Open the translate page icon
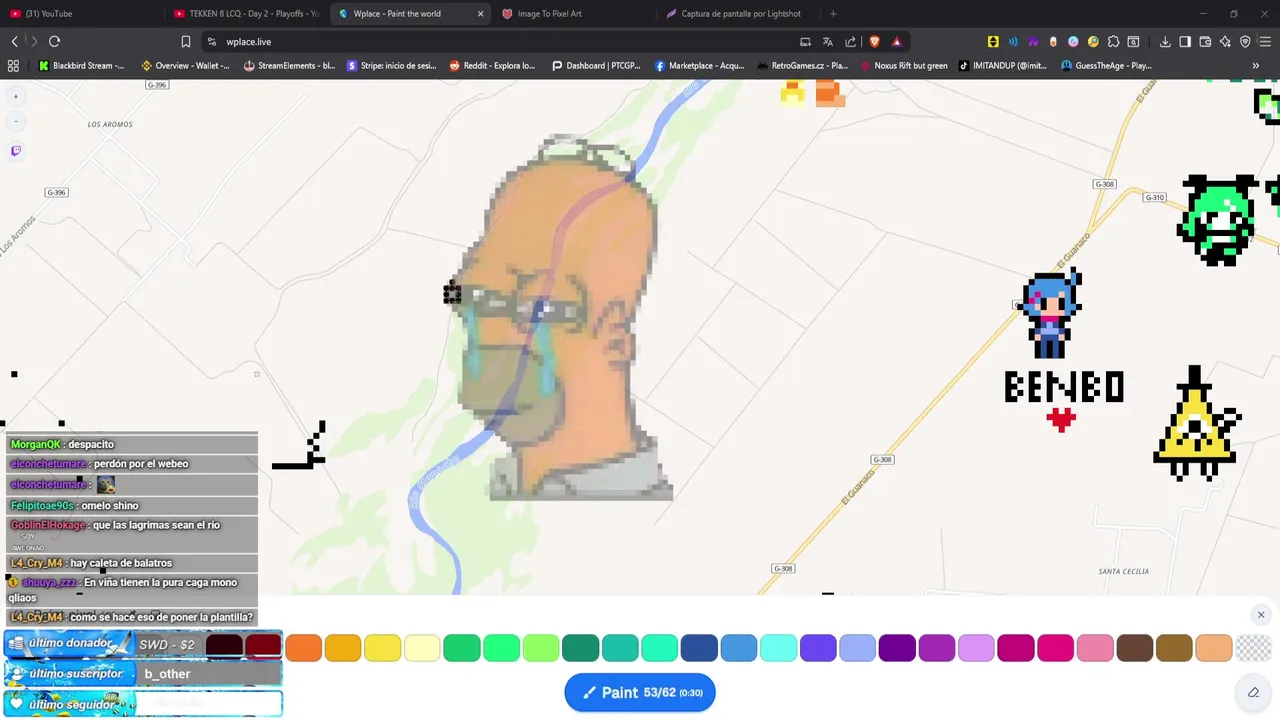Screen dimensions: 1280x720 [827, 41]
